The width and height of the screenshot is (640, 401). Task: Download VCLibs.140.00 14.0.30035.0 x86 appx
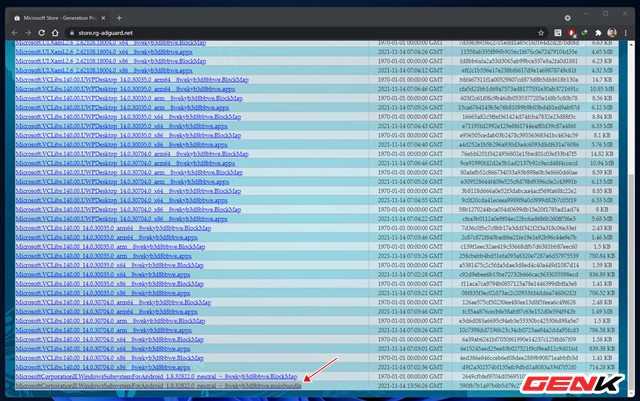103,293
